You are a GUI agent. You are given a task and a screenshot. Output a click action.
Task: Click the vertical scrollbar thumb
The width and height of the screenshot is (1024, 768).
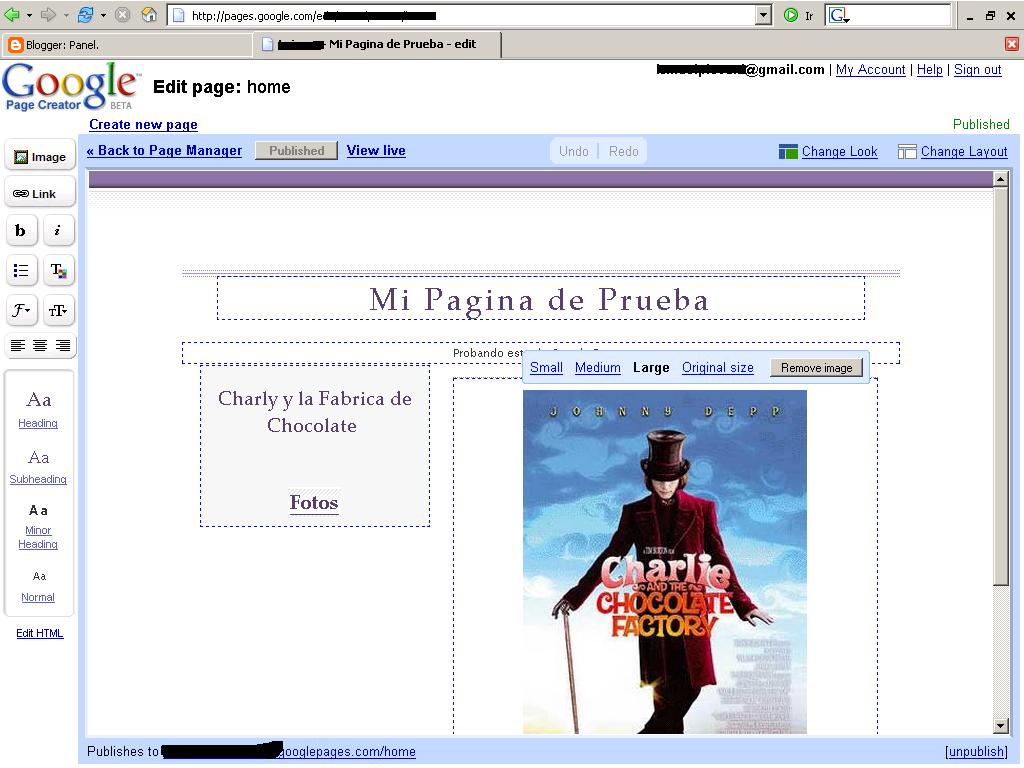coord(1000,385)
